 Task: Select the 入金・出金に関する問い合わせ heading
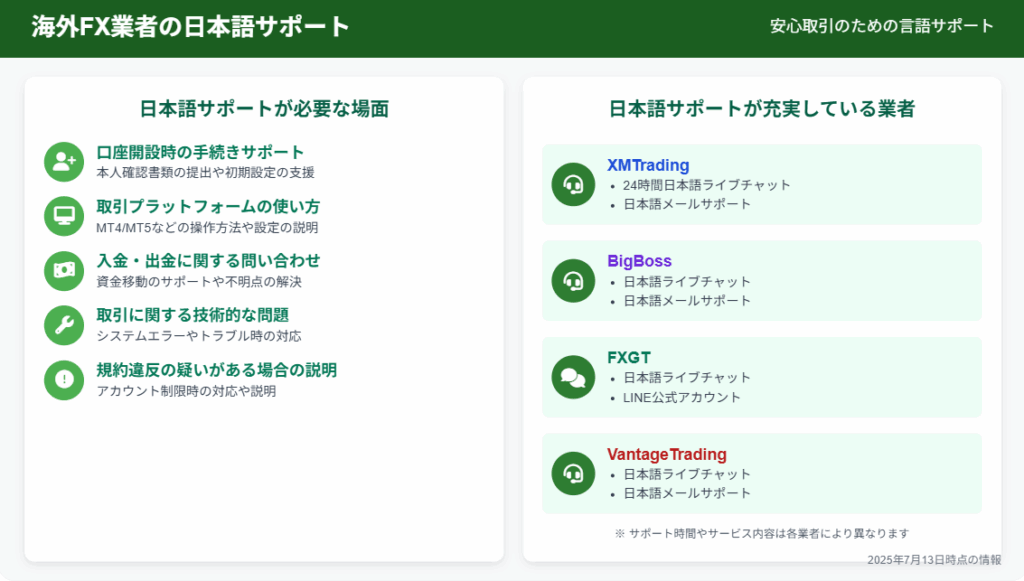pyautogui.click(x=208, y=260)
